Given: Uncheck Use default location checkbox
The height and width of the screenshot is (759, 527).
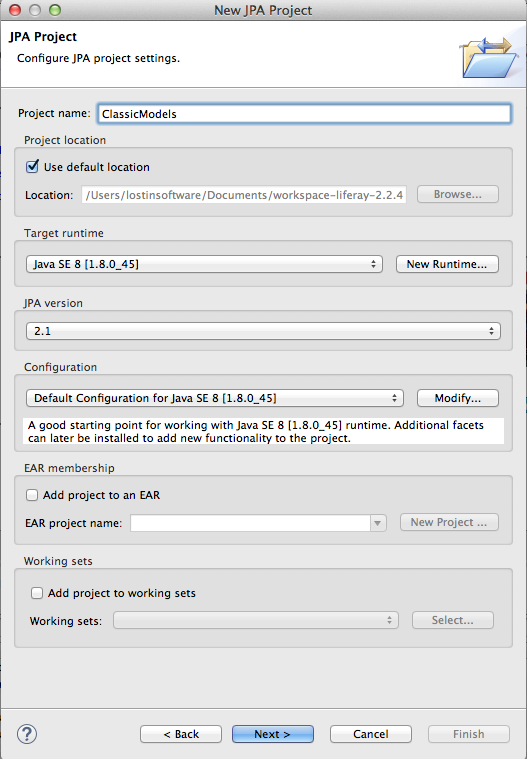Looking at the screenshot, I should click(32, 167).
